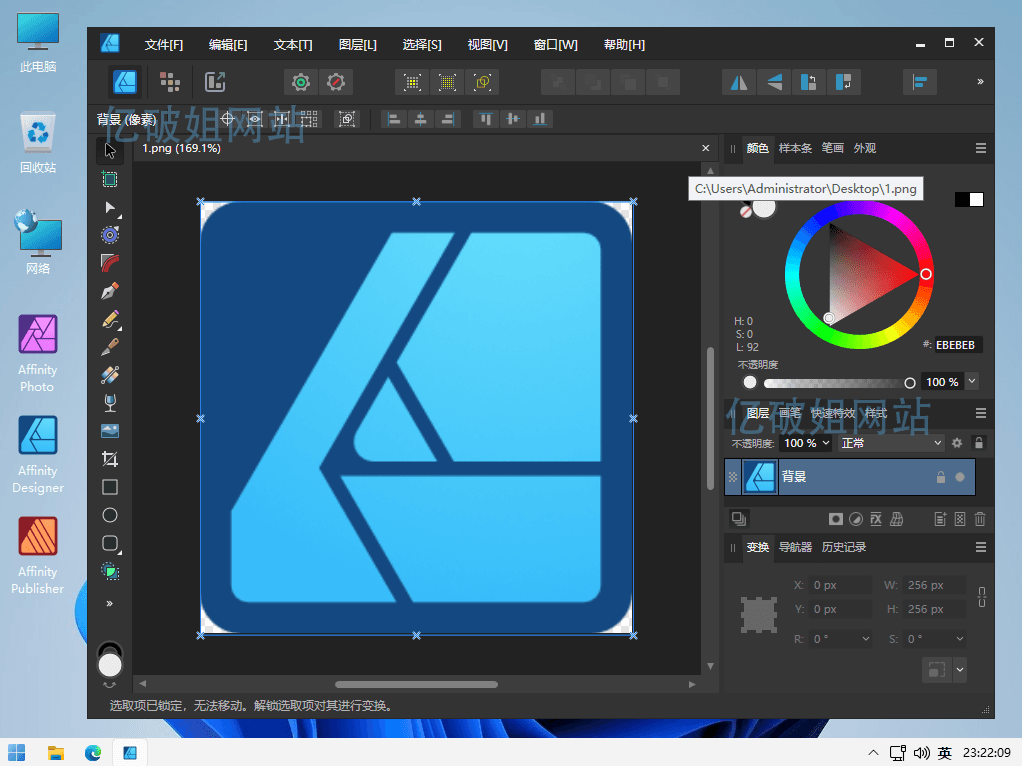Screen dimensions: 1022x766
Task: Select the Pencil tool
Action: (110, 319)
